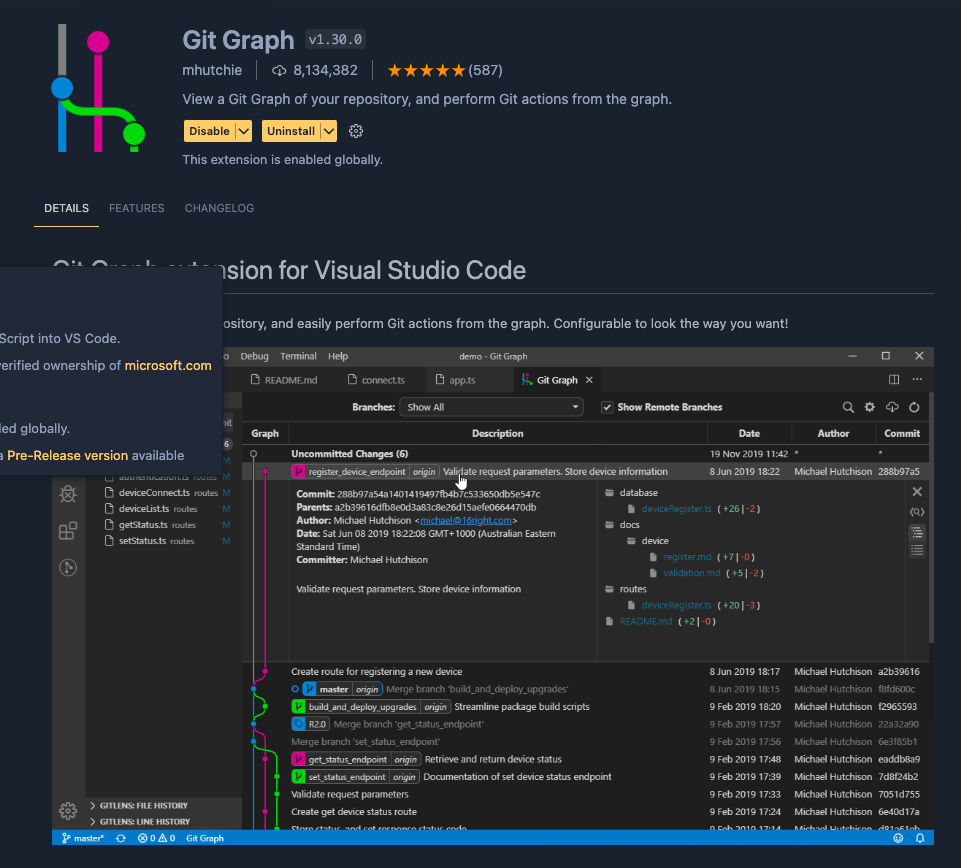Click the fetch from remote cloud icon
Viewport: 961px width, 868px height.
click(x=892, y=407)
